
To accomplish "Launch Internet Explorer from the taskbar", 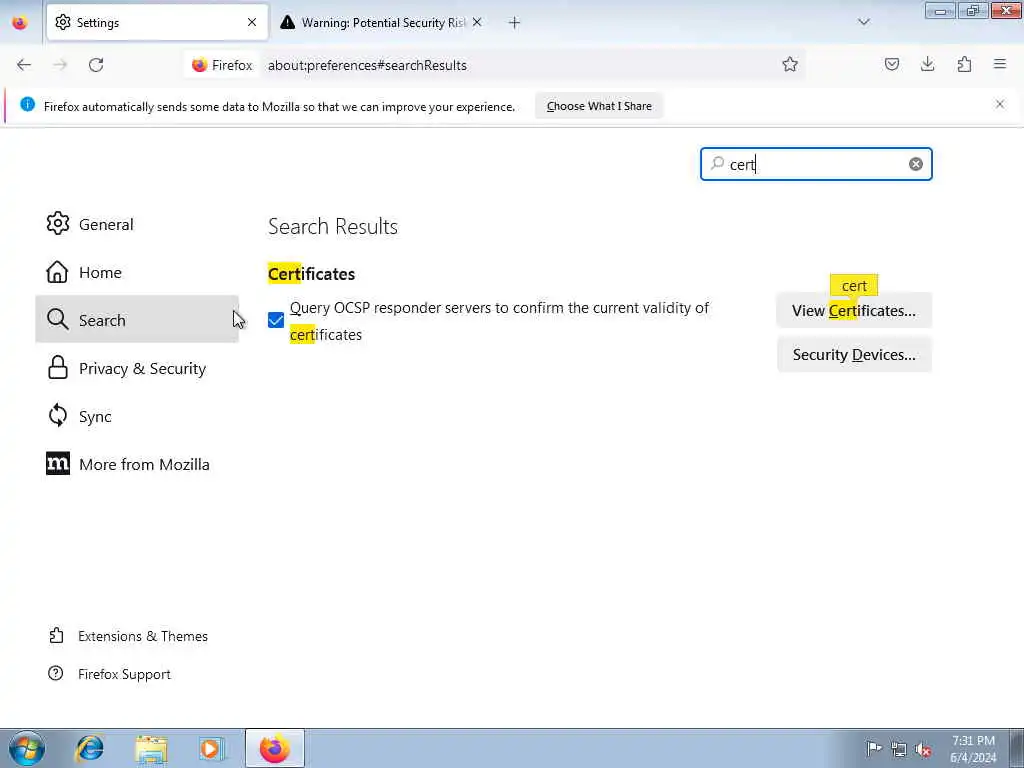I will pos(89,748).
